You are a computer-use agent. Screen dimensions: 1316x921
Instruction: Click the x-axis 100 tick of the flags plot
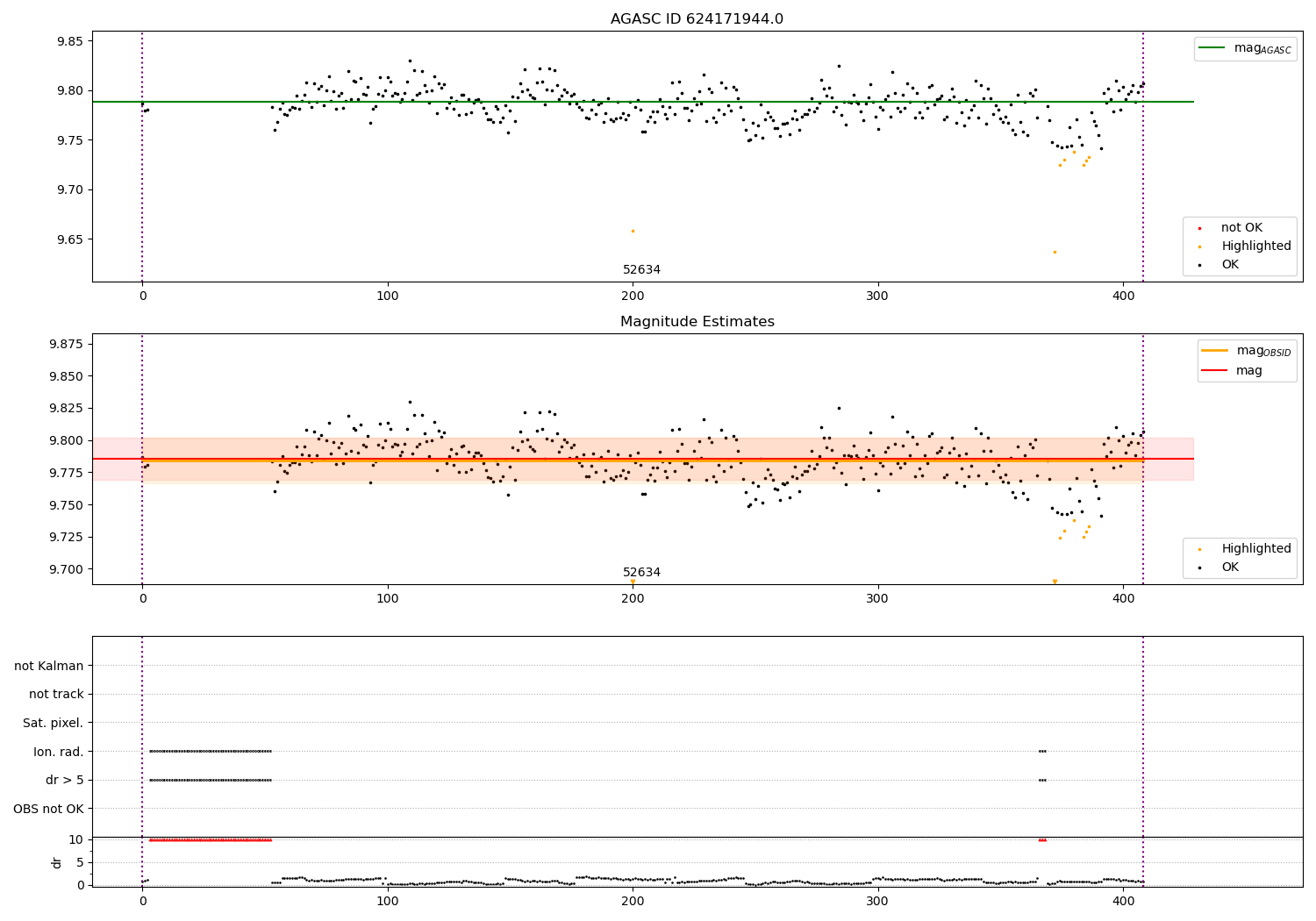point(388,902)
